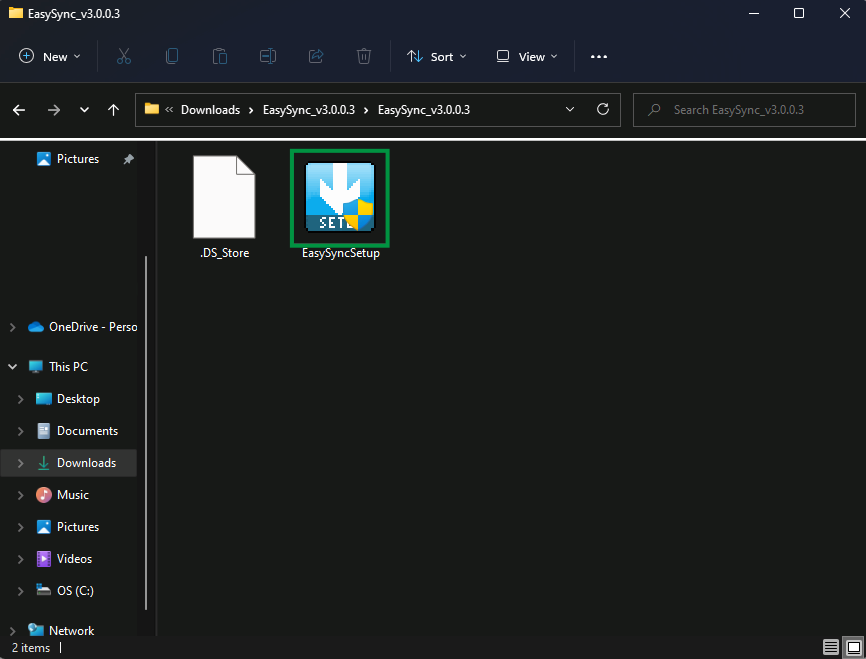Viewport: 866px width, 659px height.
Task: Open OS (C:) drive in sidebar
Action: tap(65, 591)
